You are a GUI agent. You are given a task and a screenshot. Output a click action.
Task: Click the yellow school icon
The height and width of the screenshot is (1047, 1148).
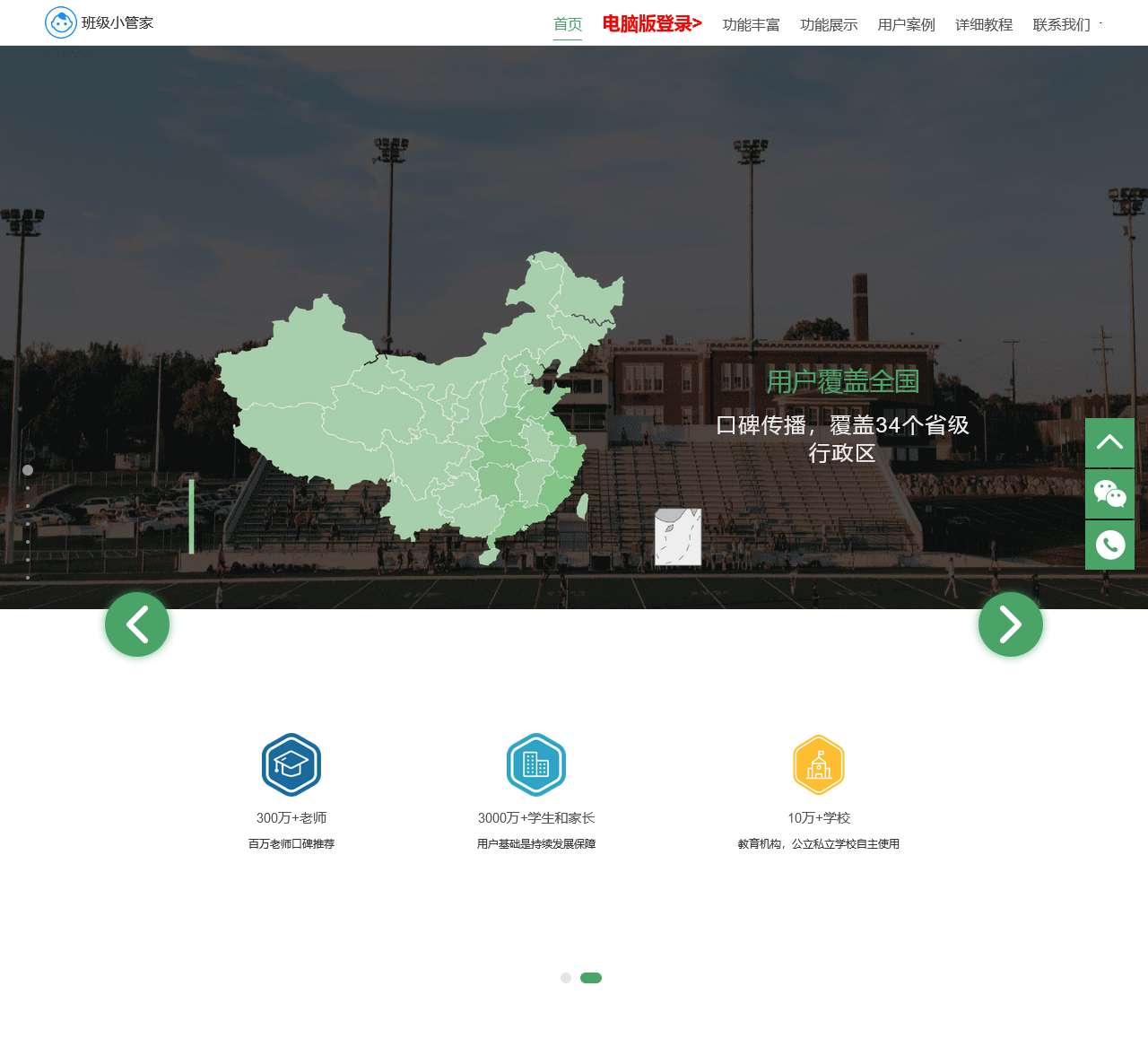point(819,764)
